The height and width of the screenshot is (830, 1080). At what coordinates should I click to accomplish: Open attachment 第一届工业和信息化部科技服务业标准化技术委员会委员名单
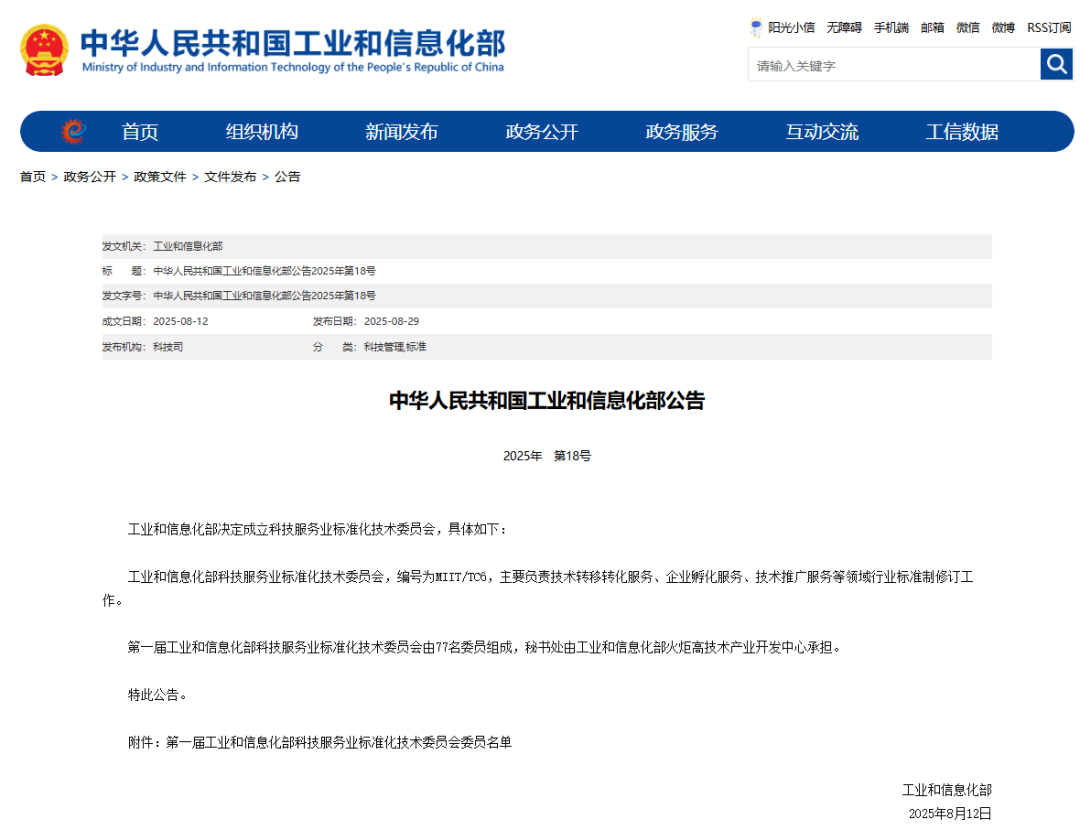click(x=339, y=742)
